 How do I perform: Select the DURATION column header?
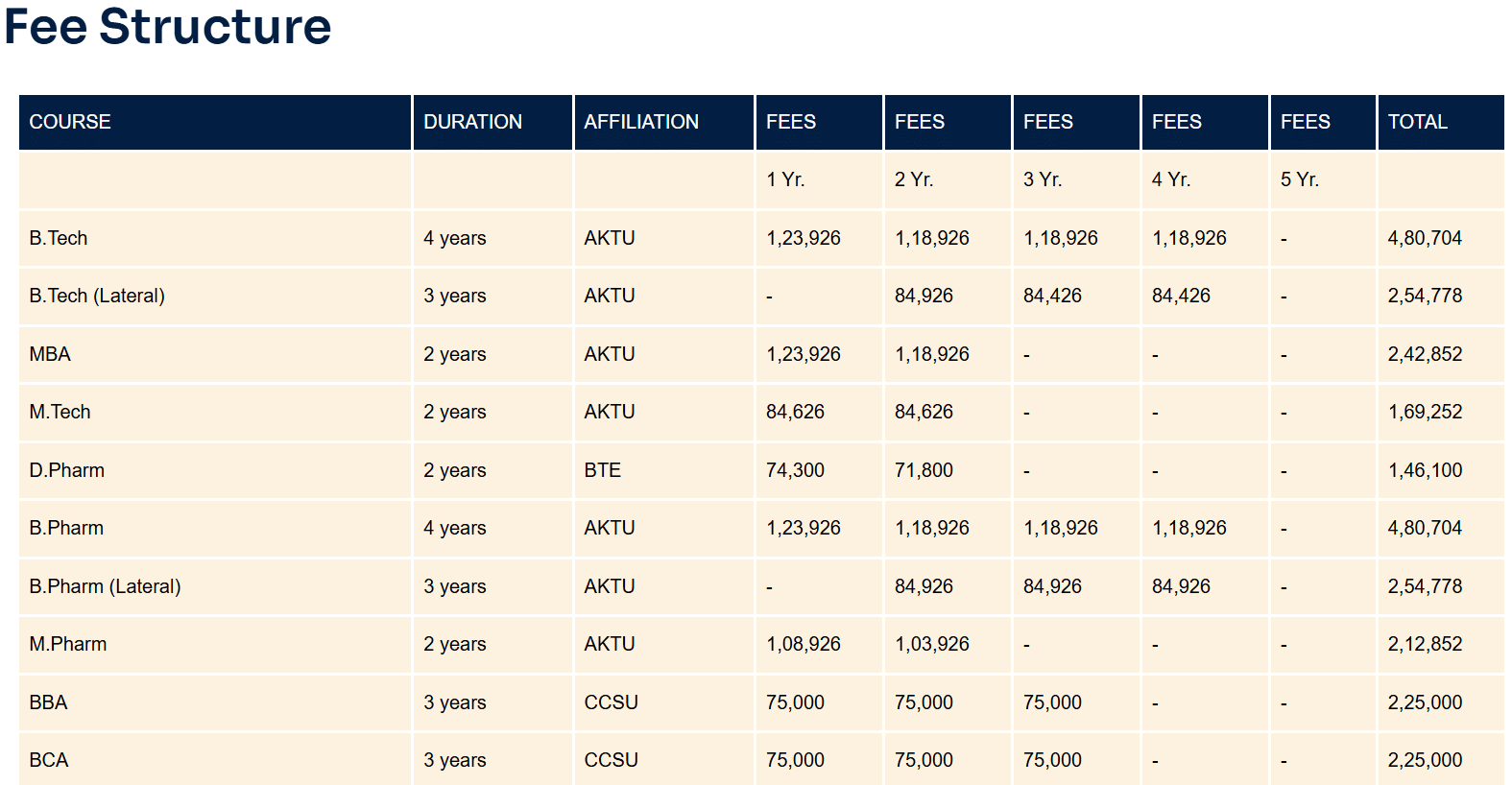click(x=472, y=122)
